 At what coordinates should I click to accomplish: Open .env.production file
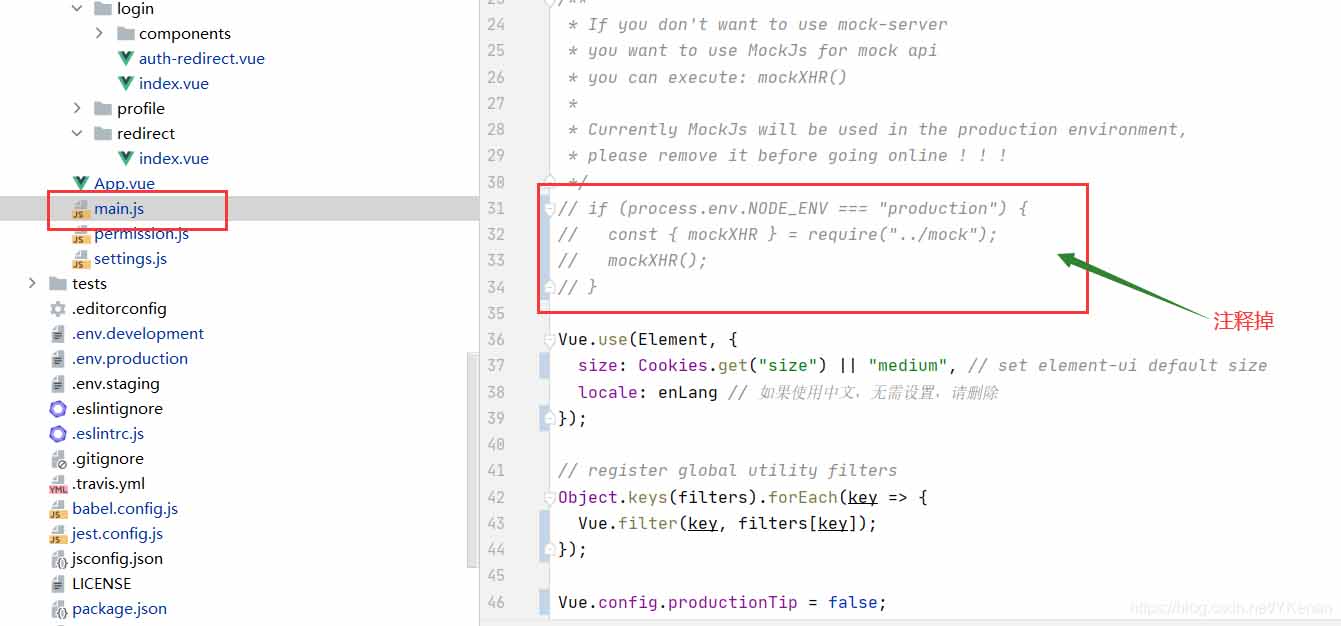click(x=130, y=359)
